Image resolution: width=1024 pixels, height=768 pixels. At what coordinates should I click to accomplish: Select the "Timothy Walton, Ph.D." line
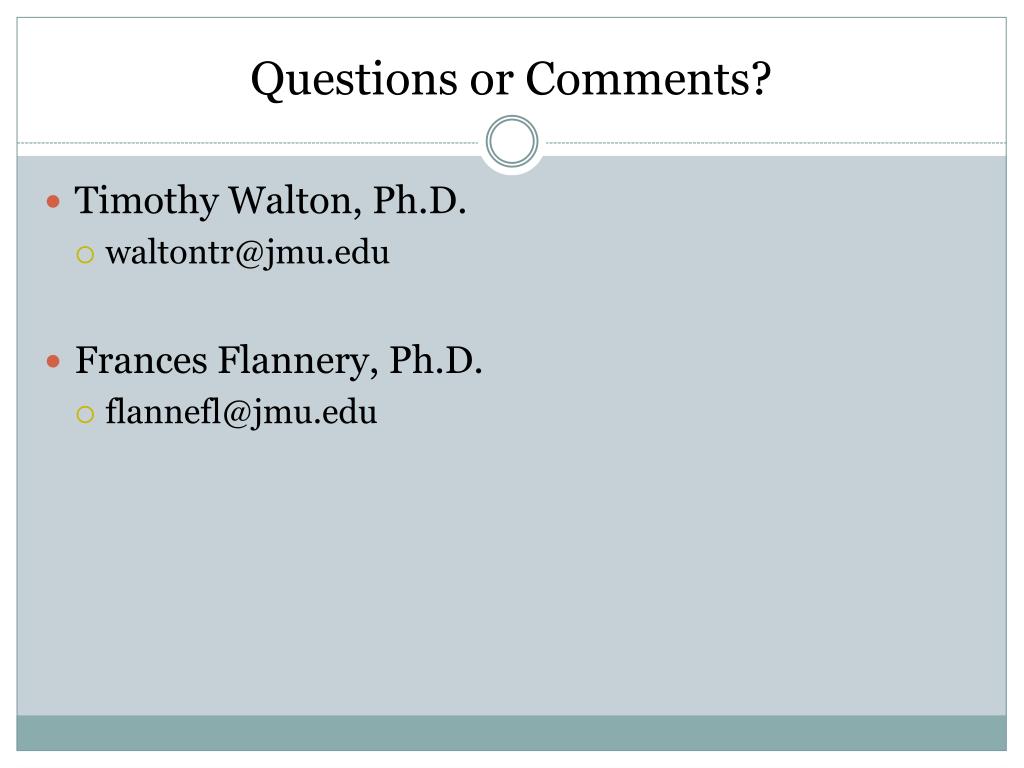pyautogui.click(x=270, y=200)
